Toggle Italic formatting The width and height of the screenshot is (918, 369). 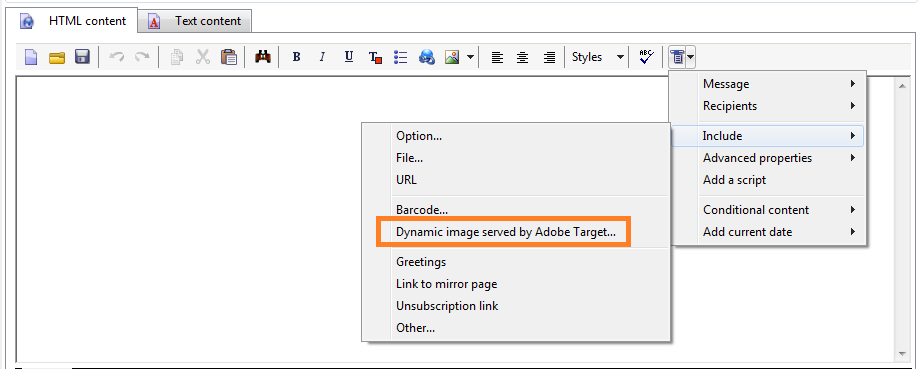[x=322, y=57]
